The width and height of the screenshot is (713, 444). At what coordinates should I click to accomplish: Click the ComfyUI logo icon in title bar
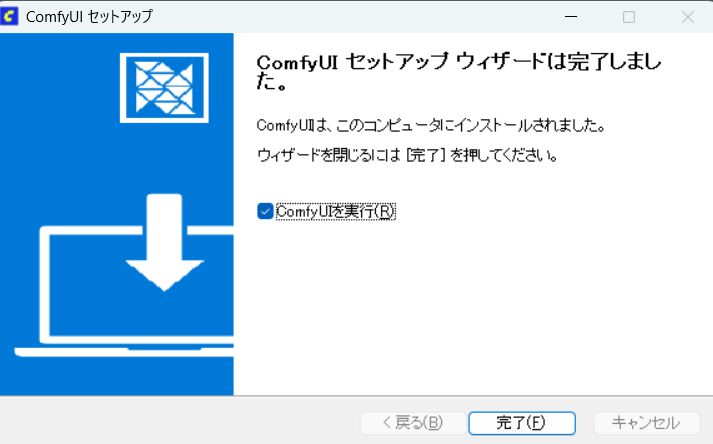click(9, 16)
